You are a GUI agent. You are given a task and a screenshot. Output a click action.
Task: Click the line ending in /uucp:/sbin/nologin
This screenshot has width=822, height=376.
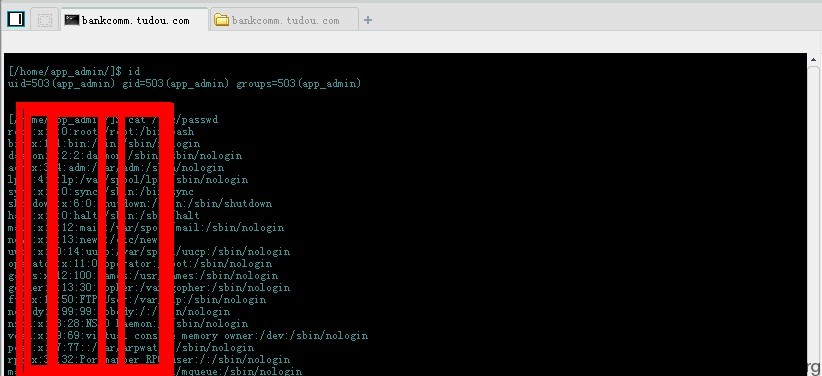coord(149,252)
